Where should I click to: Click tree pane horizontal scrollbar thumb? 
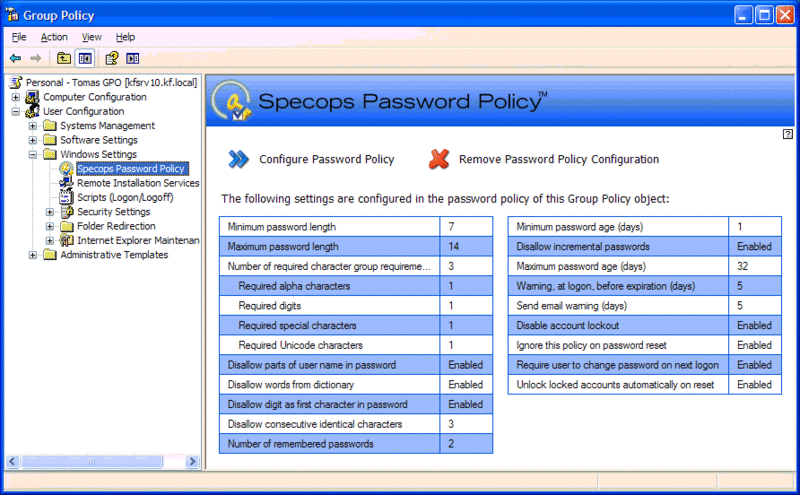(92, 461)
